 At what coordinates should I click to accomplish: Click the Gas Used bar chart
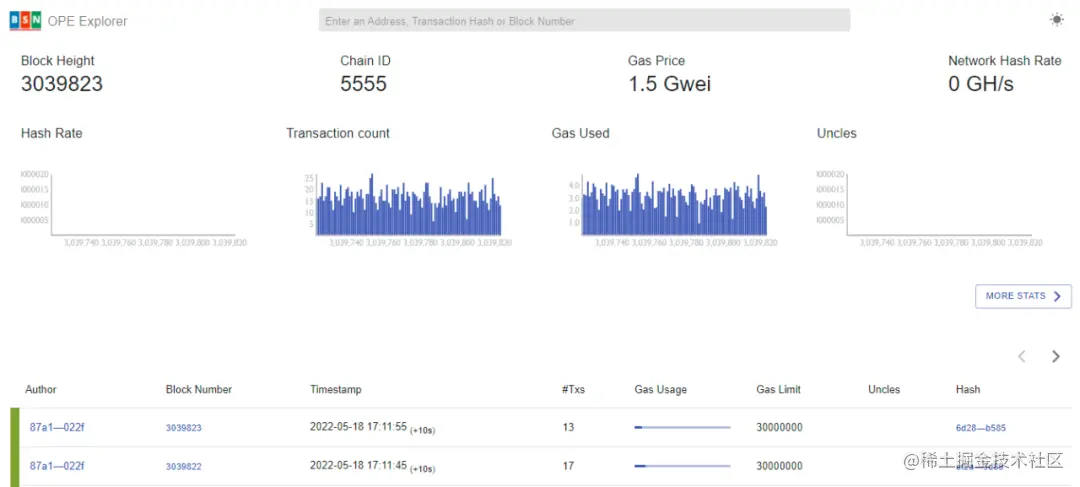point(675,205)
